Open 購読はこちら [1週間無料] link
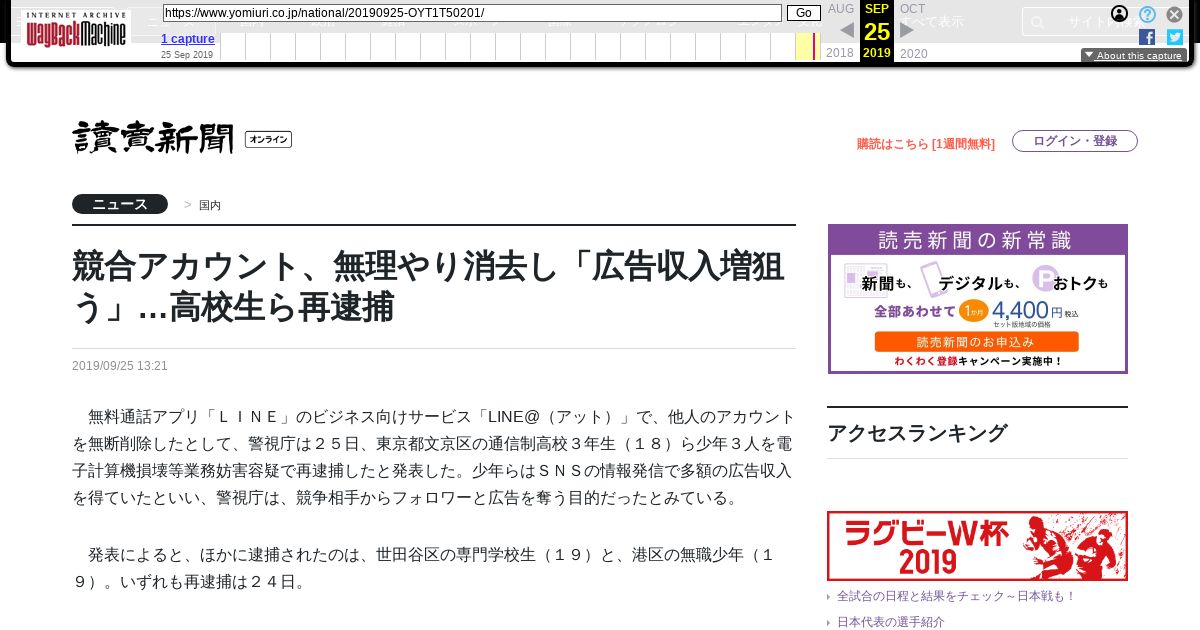The image size is (1200, 630). (x=926, y=144)
